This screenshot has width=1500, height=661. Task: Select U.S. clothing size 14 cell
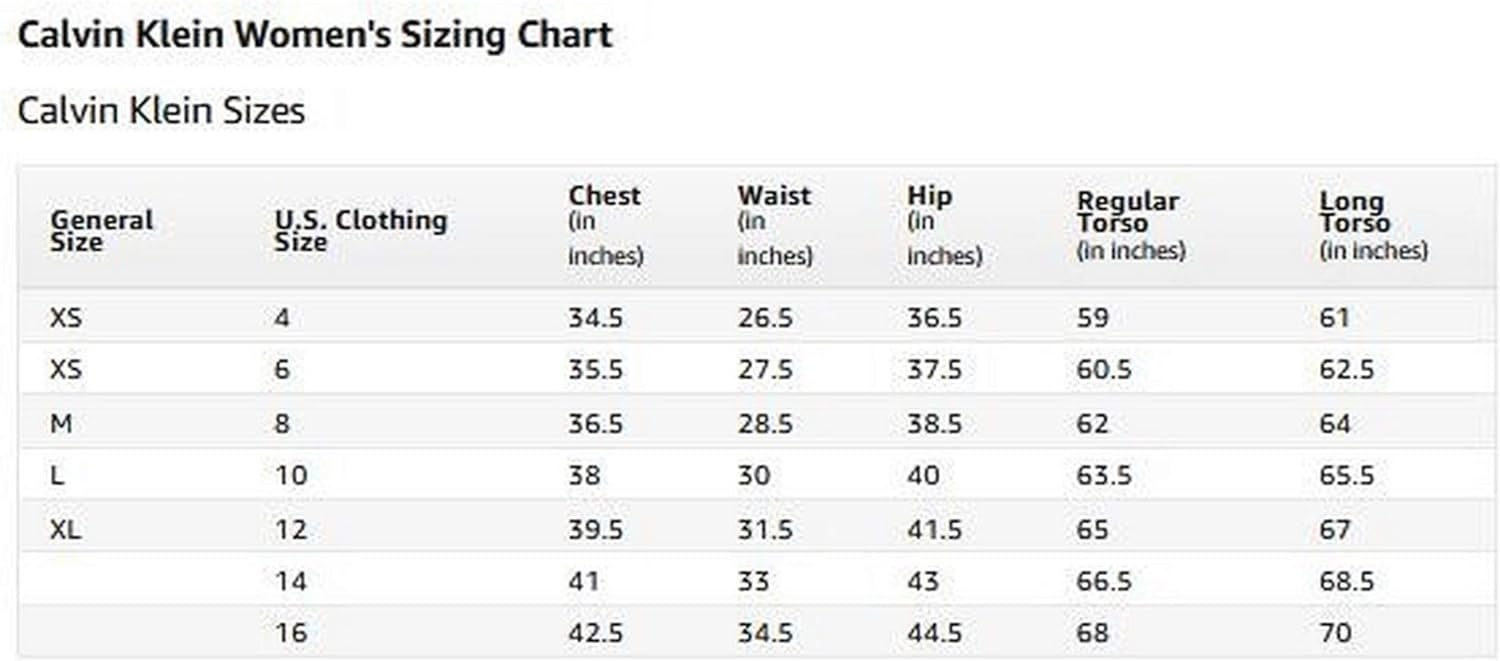(291, 581)
